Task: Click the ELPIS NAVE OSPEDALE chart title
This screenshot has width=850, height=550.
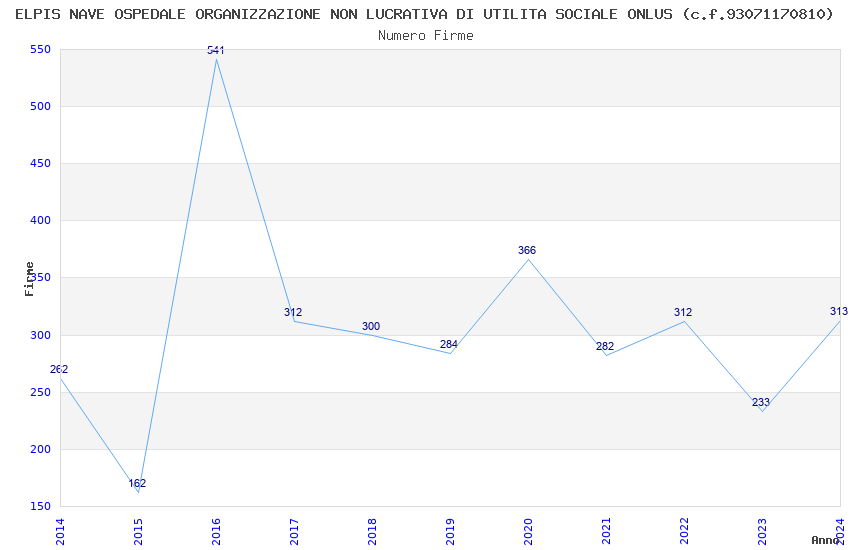Action: pos(424,14)
